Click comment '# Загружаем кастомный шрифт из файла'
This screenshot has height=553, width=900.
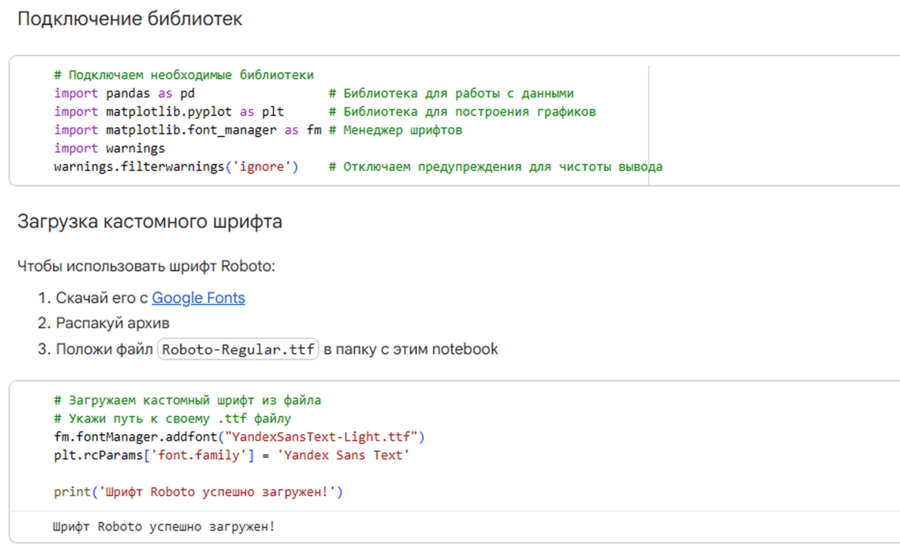pos(187,400)
